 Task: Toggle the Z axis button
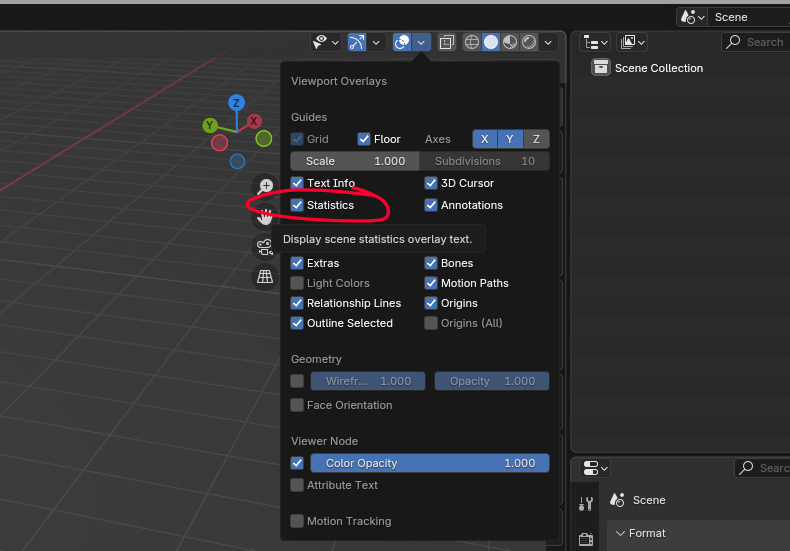536,139
